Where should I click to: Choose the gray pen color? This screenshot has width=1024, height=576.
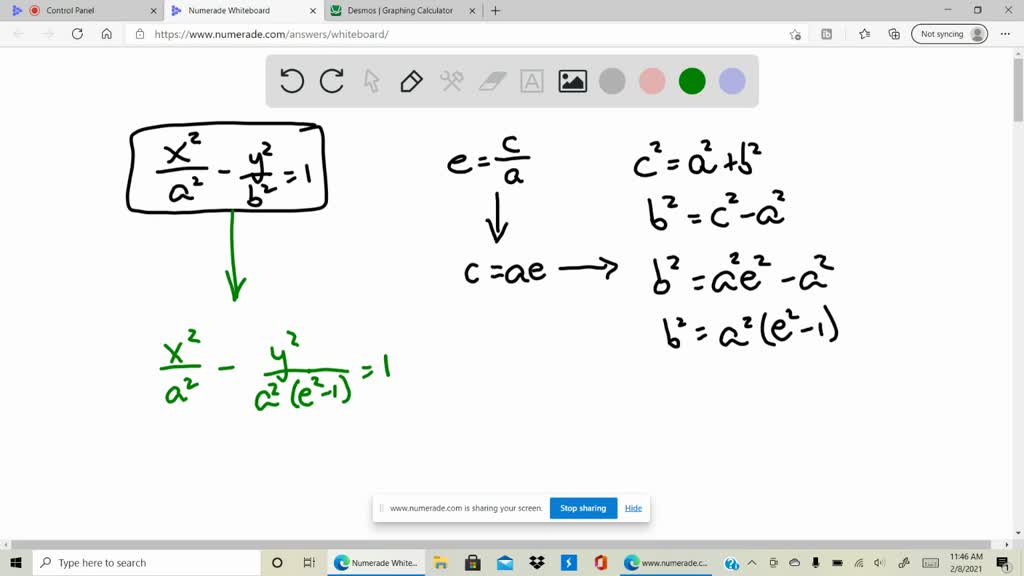coord(612,81)
